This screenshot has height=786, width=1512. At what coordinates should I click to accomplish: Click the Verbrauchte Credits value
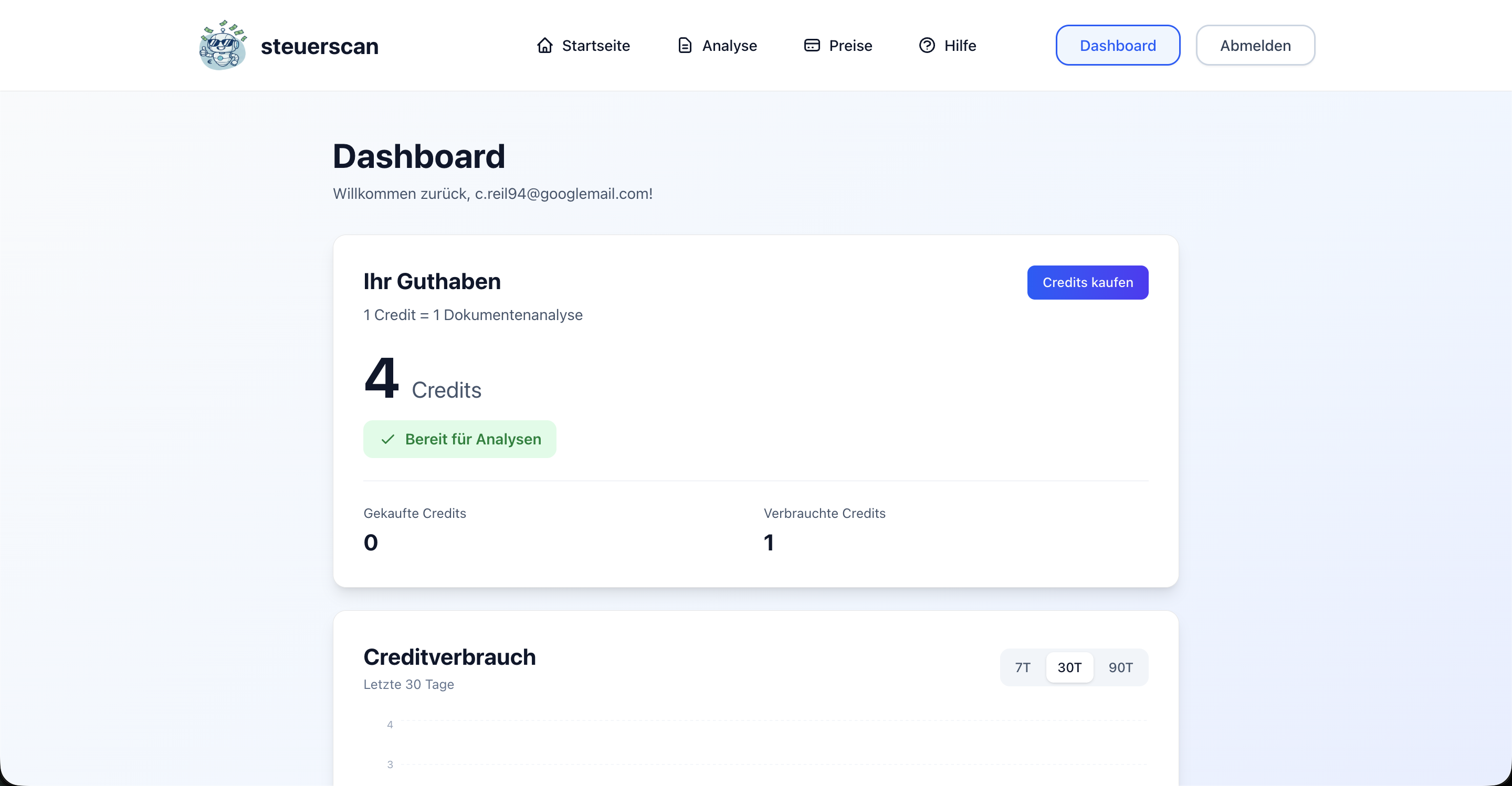(x=768, y=543)
